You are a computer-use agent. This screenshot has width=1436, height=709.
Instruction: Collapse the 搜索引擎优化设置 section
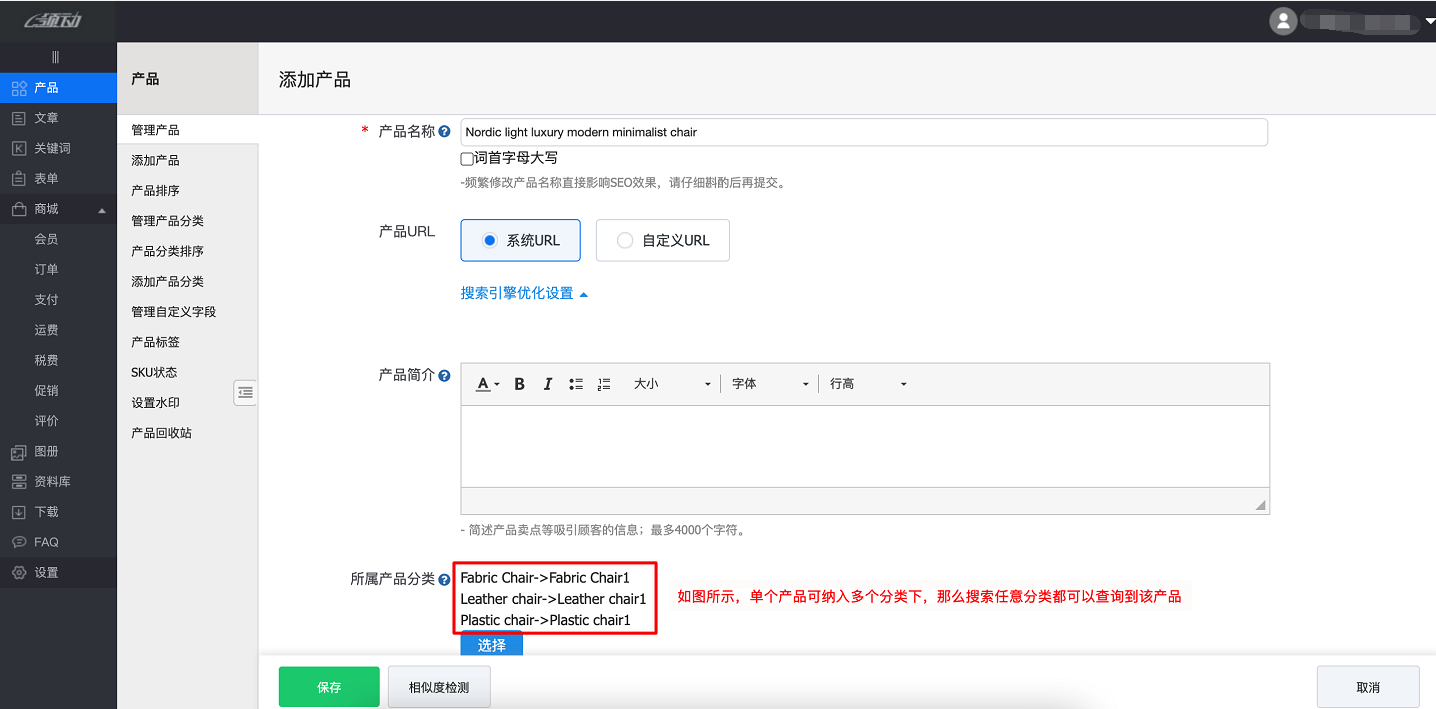(x=524, y=293)
